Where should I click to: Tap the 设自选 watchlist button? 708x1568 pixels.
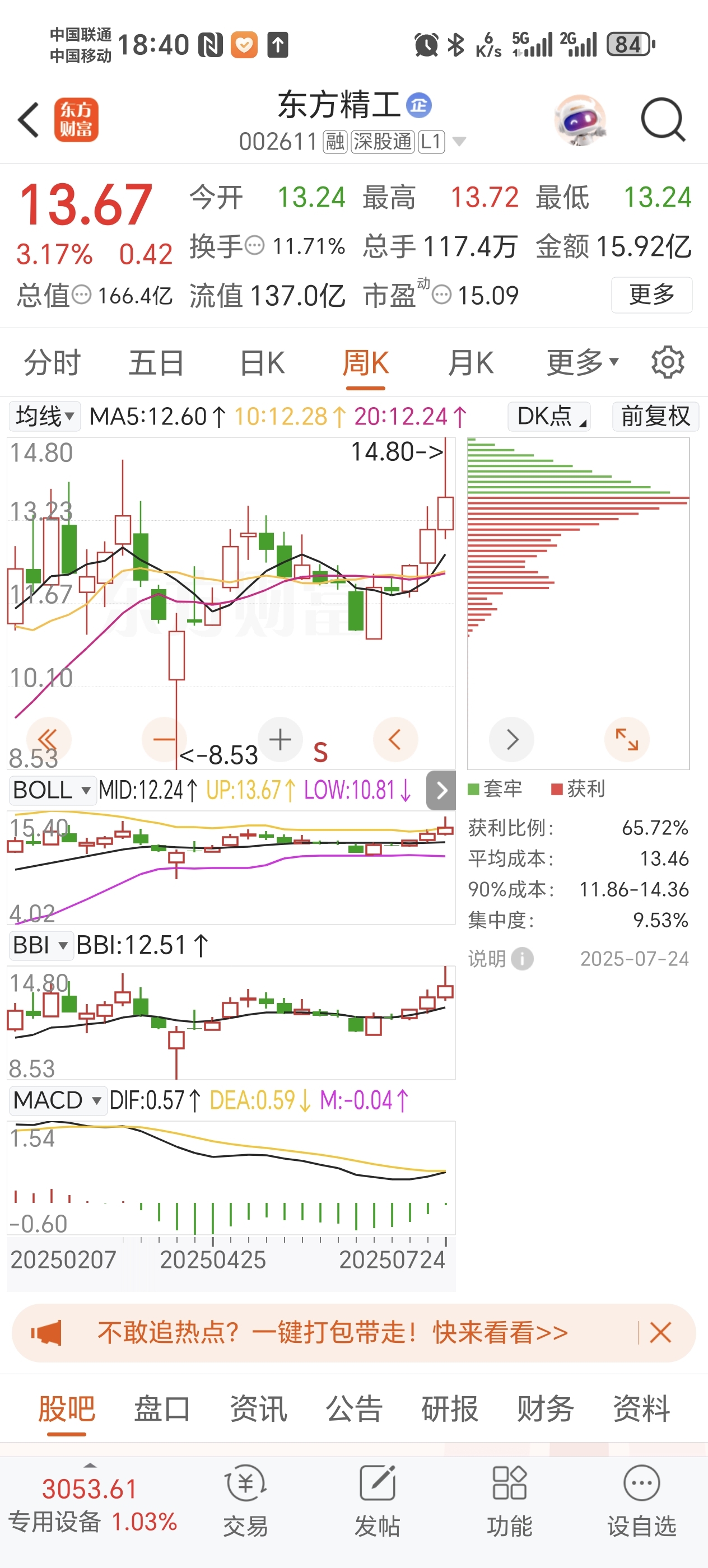click(x=642, y=1502)
